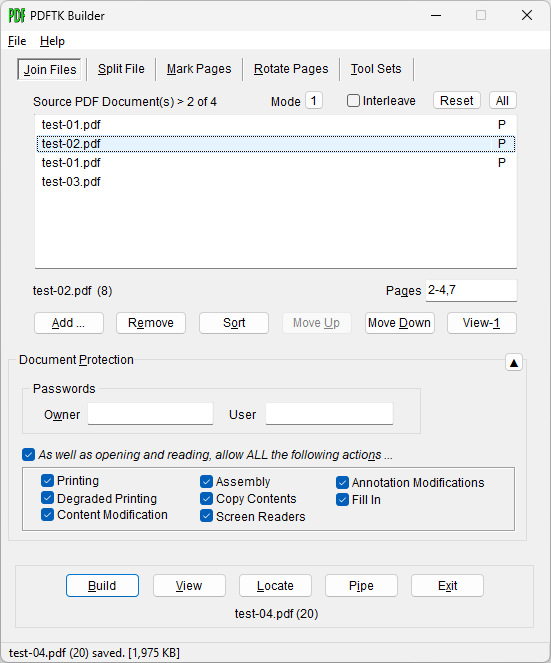The width and height of the screenshot is (551, 663).
Task: Uncheck the Printing checkbox
Action: [x=47, y=480]
